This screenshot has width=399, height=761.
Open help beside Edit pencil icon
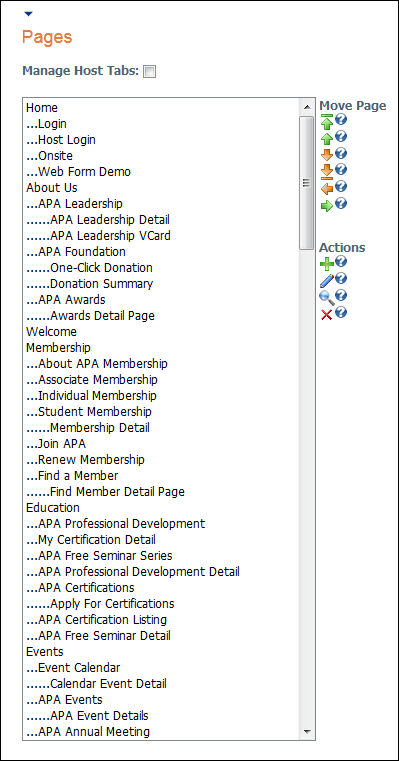point(341,278)
